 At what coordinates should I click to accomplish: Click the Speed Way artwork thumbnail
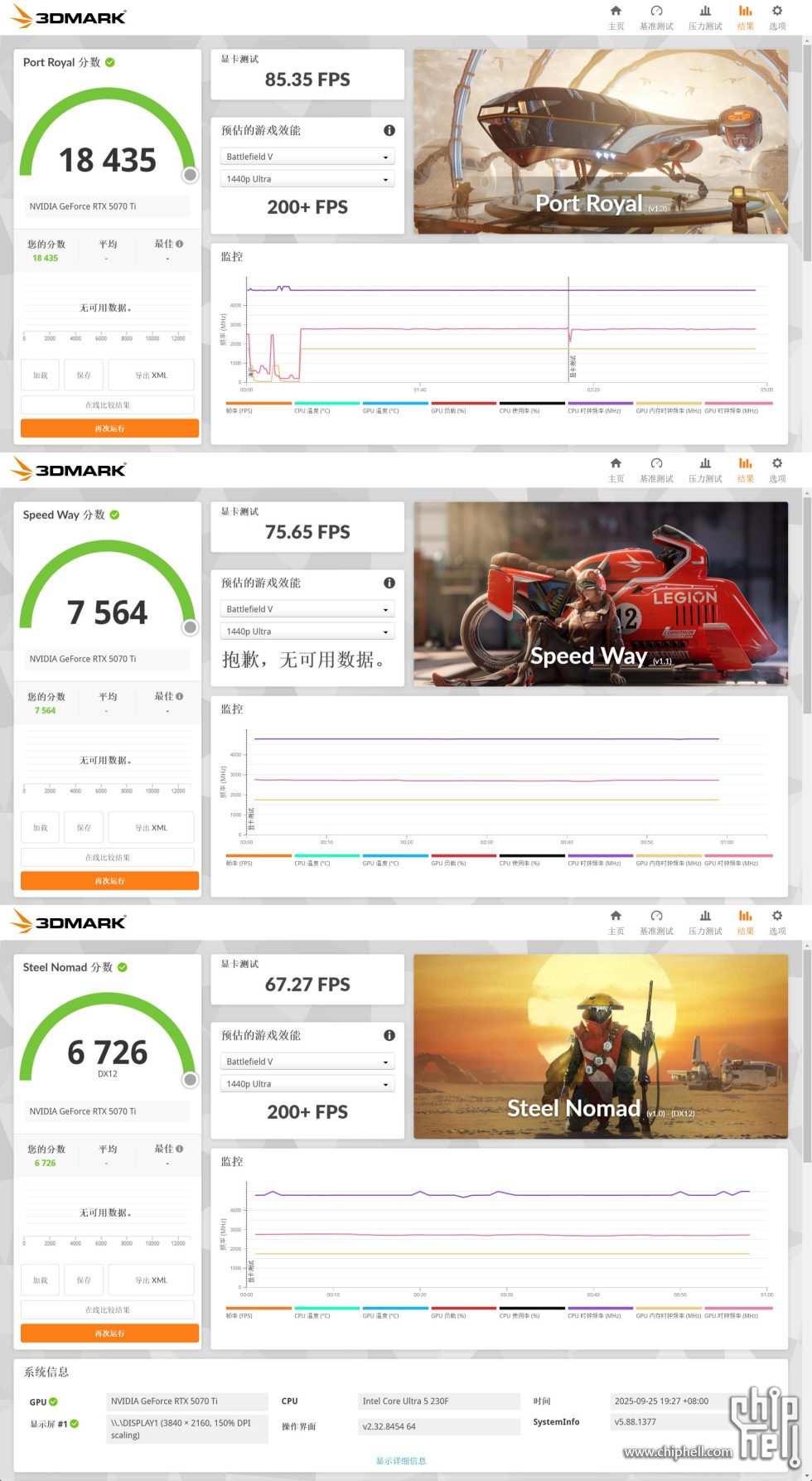[601, 594]
